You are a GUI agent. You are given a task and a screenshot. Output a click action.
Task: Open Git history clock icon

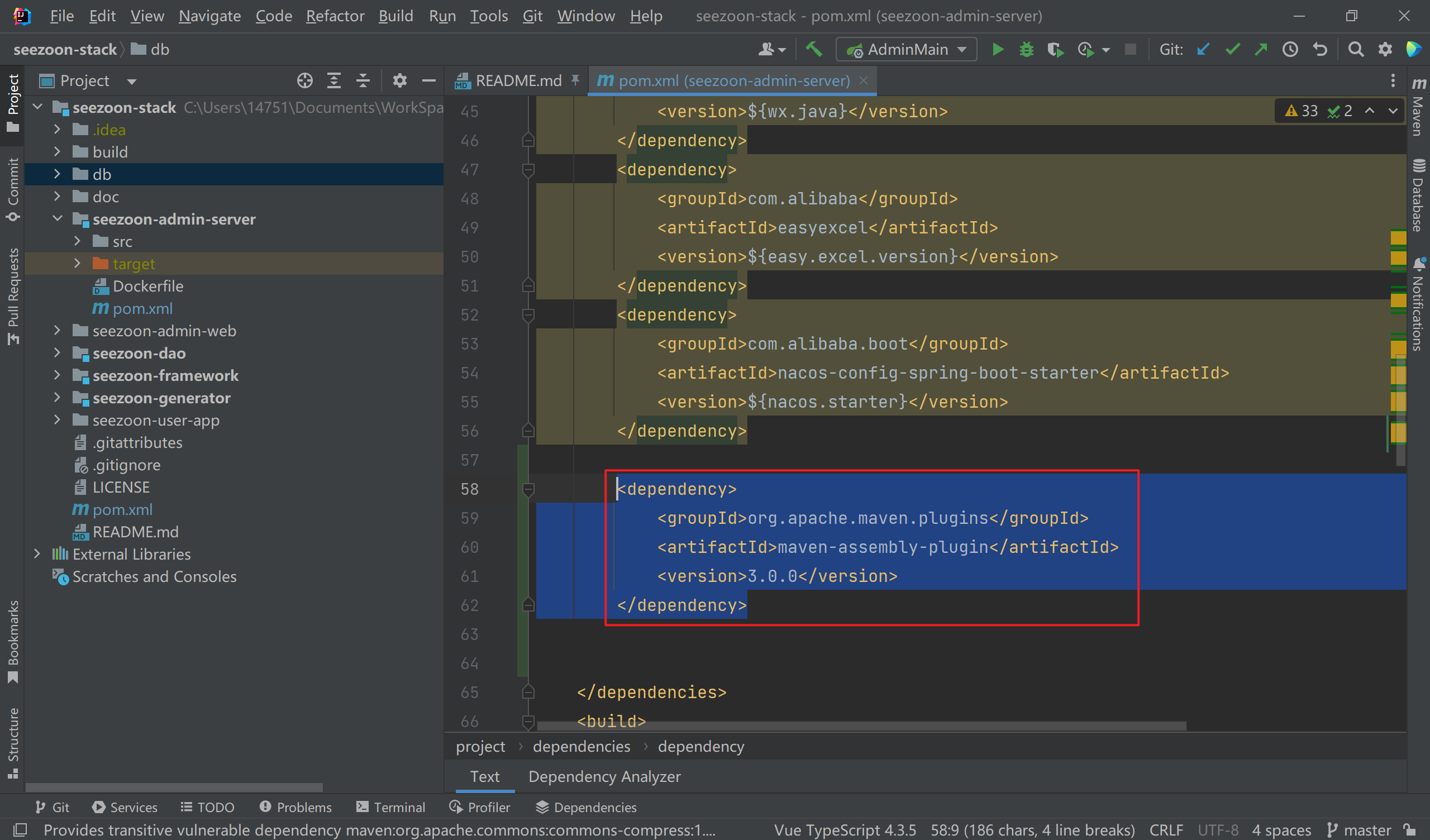(1290, 49)
